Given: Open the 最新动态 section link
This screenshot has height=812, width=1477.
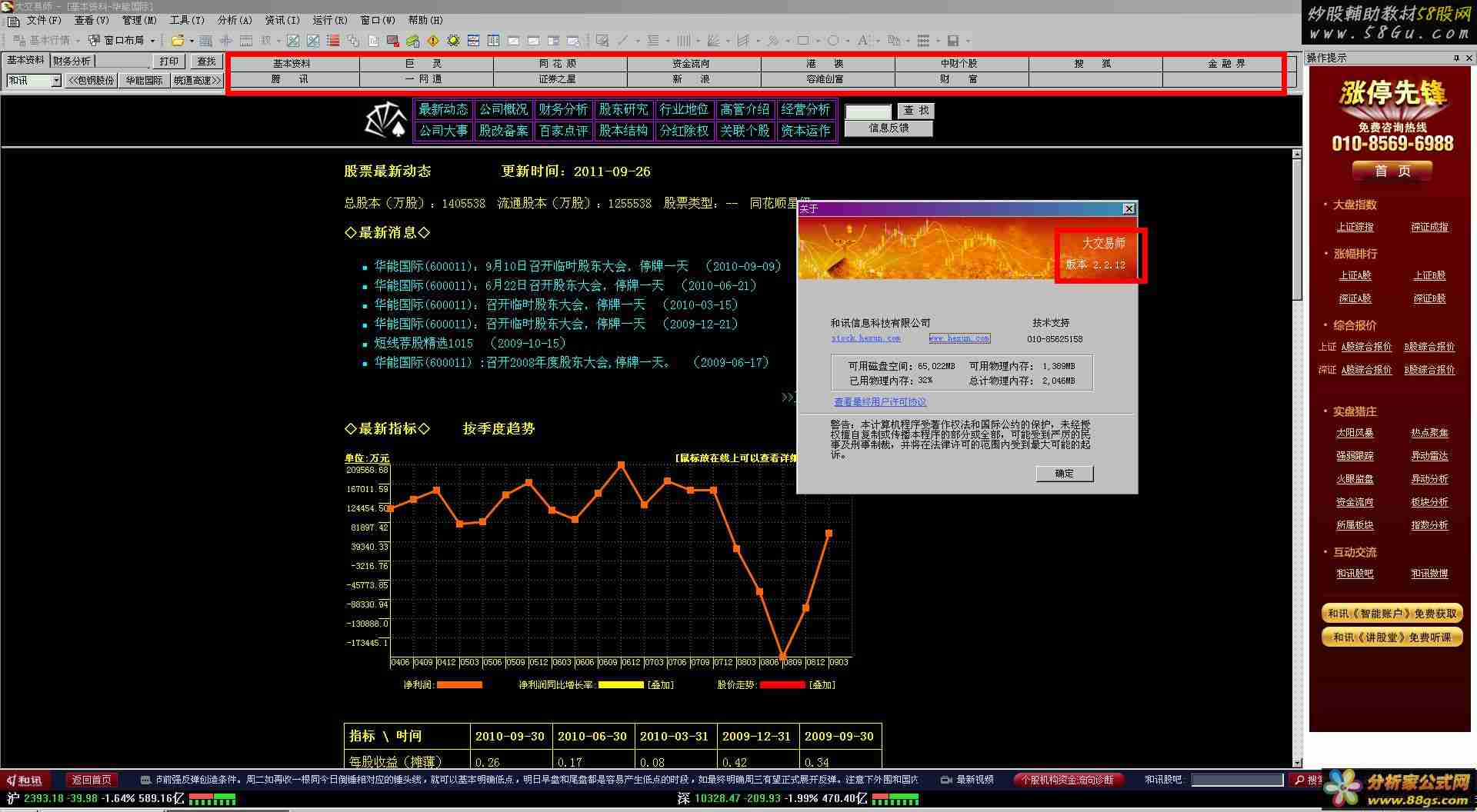Looking at the screenshot, I should click(x=443, y=109).
